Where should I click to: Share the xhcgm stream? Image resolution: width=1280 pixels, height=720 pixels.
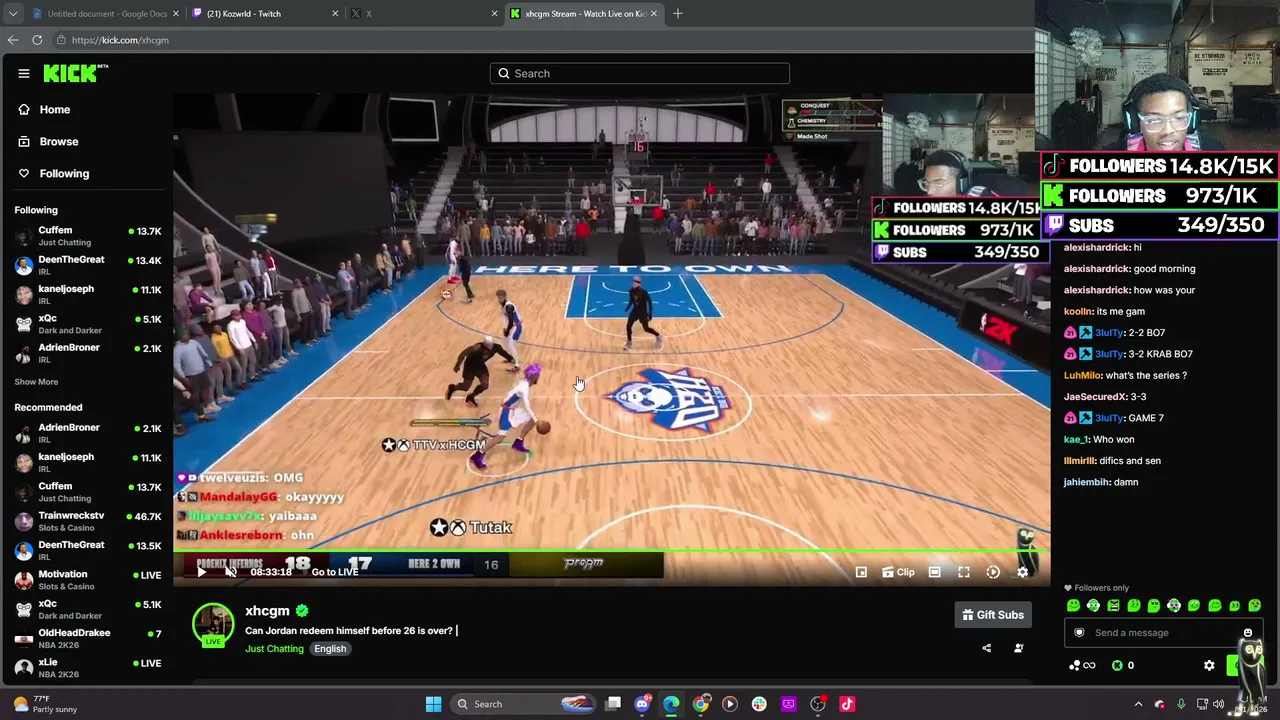pyautogui.click(x=986, y=648)
